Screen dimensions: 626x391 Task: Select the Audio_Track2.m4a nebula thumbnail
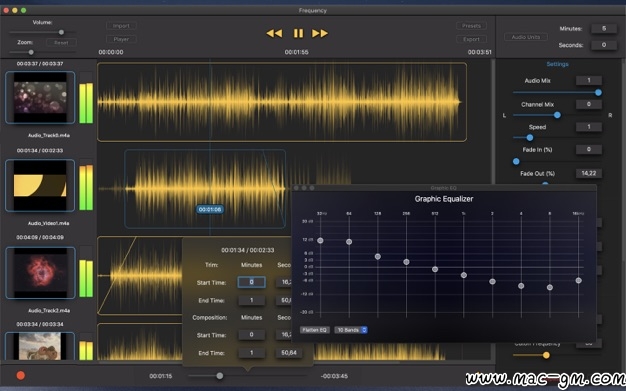click(40, 273)
